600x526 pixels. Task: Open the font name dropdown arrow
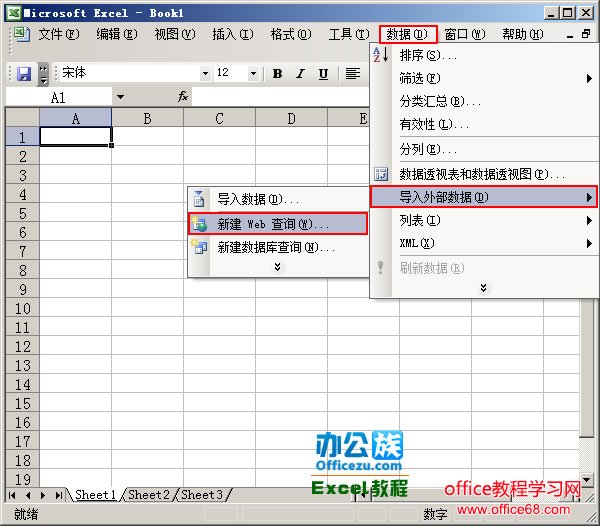pyautogui.click(x=205, y=73)
